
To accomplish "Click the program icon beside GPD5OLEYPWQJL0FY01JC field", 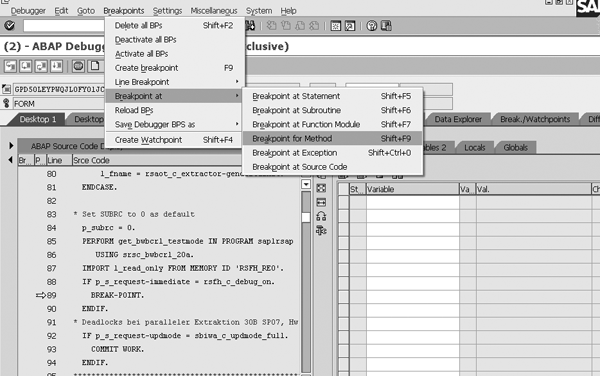I will point(6,89).
